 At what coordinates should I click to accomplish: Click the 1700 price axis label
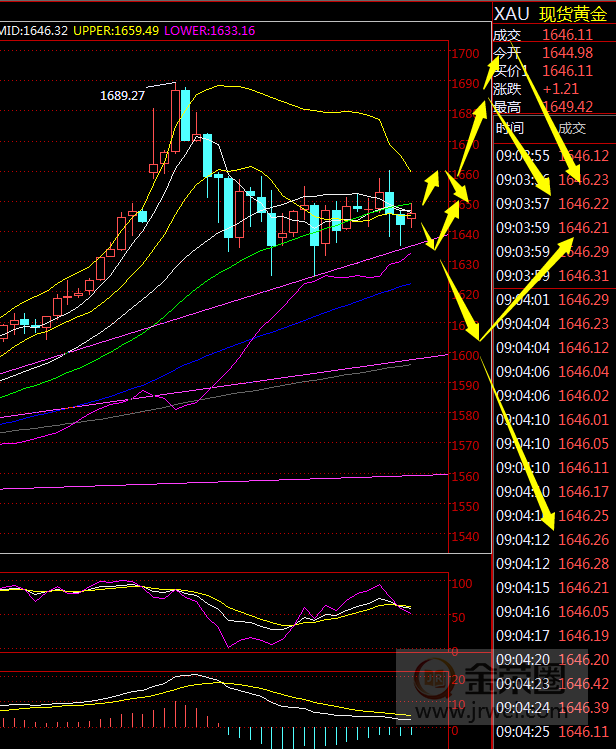coord(464,54)
